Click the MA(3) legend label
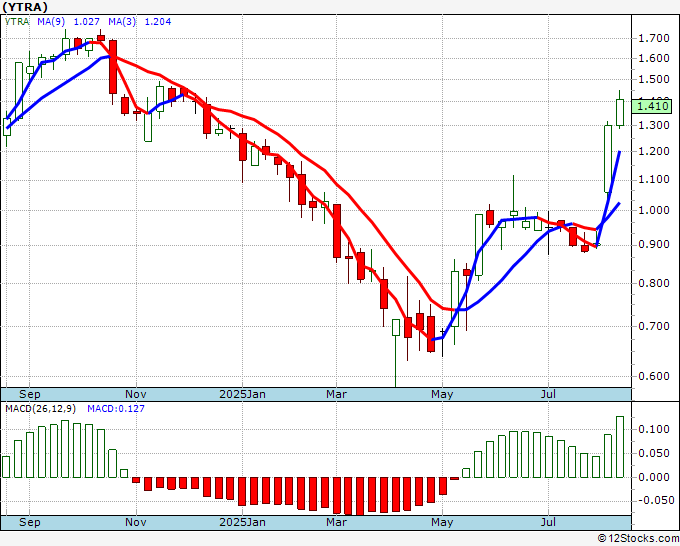This screenshot has height=546, width=680. (122, 21)
